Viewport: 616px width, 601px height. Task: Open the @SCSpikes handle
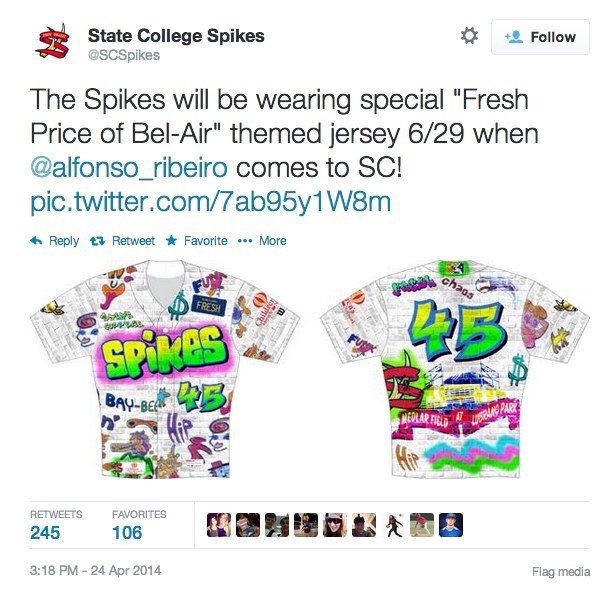(124, 55)
